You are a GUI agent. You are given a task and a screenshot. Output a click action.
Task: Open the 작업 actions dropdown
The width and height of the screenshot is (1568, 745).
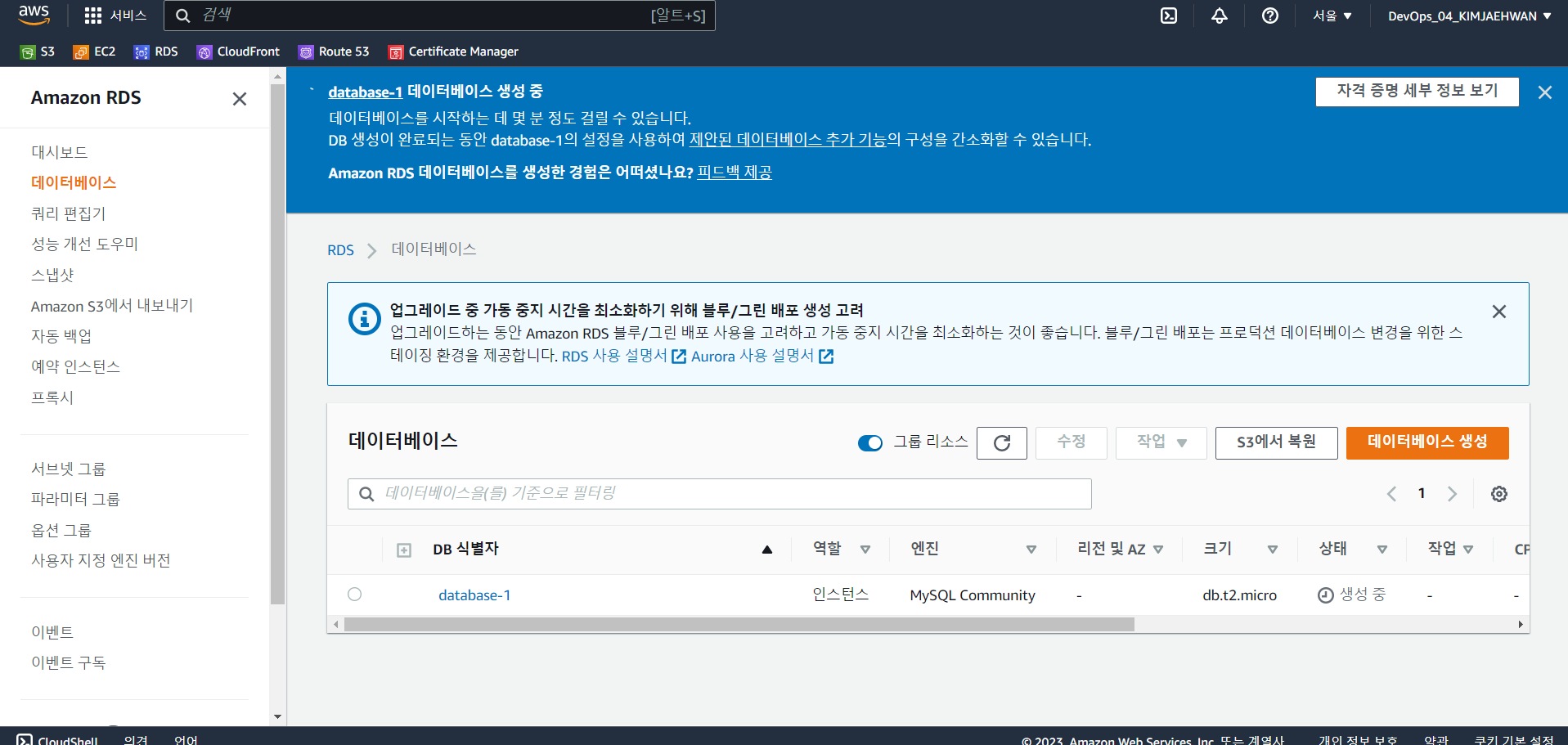[x=1161, y=442]
